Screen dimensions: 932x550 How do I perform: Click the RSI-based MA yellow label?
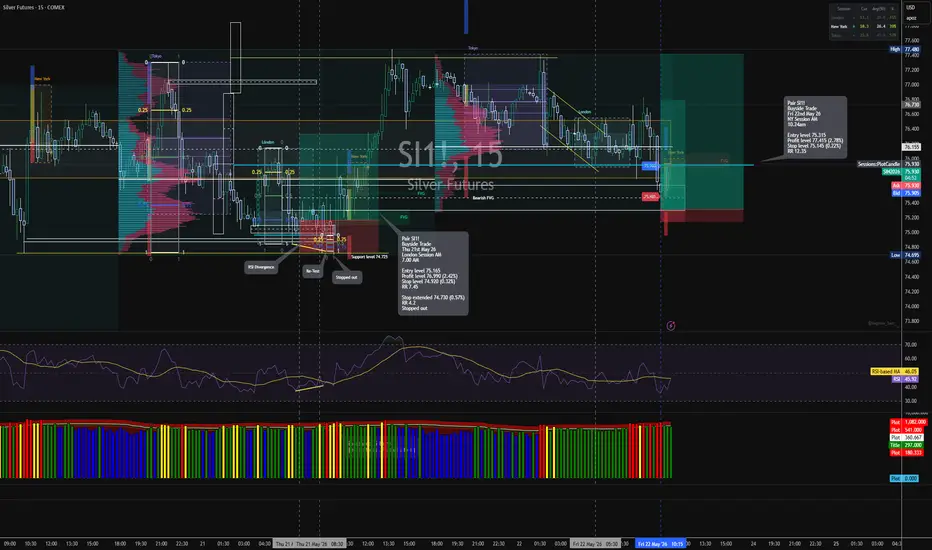tap(895, 372)
